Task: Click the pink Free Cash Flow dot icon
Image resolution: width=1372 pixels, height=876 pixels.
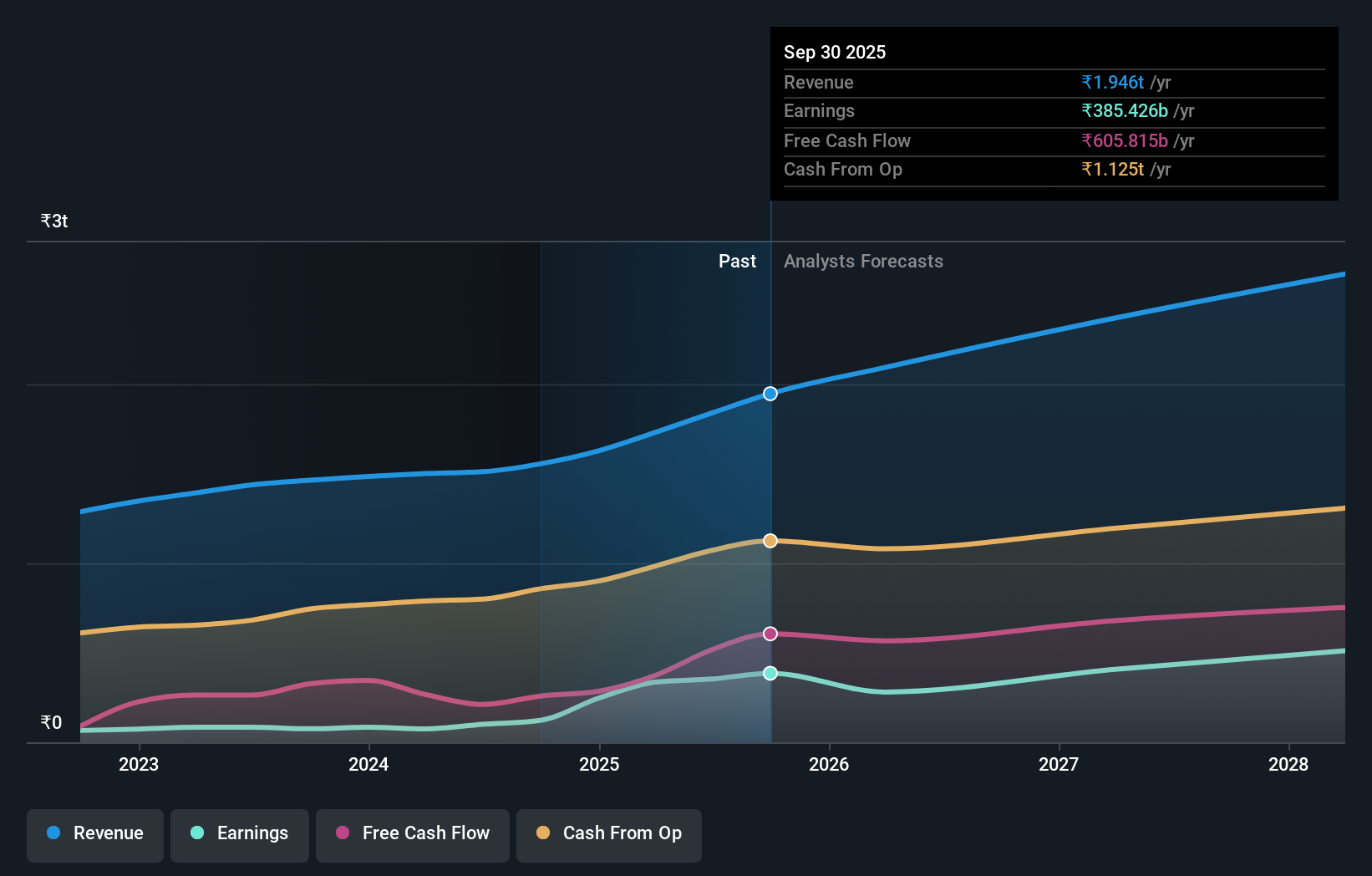Action: tap(343, 833)
